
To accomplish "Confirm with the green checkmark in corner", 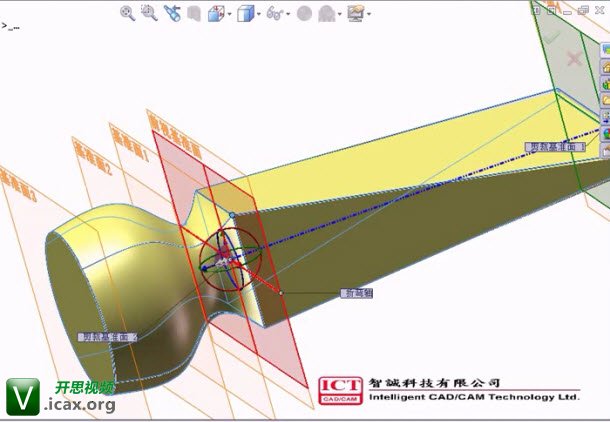I will [551, 37].
